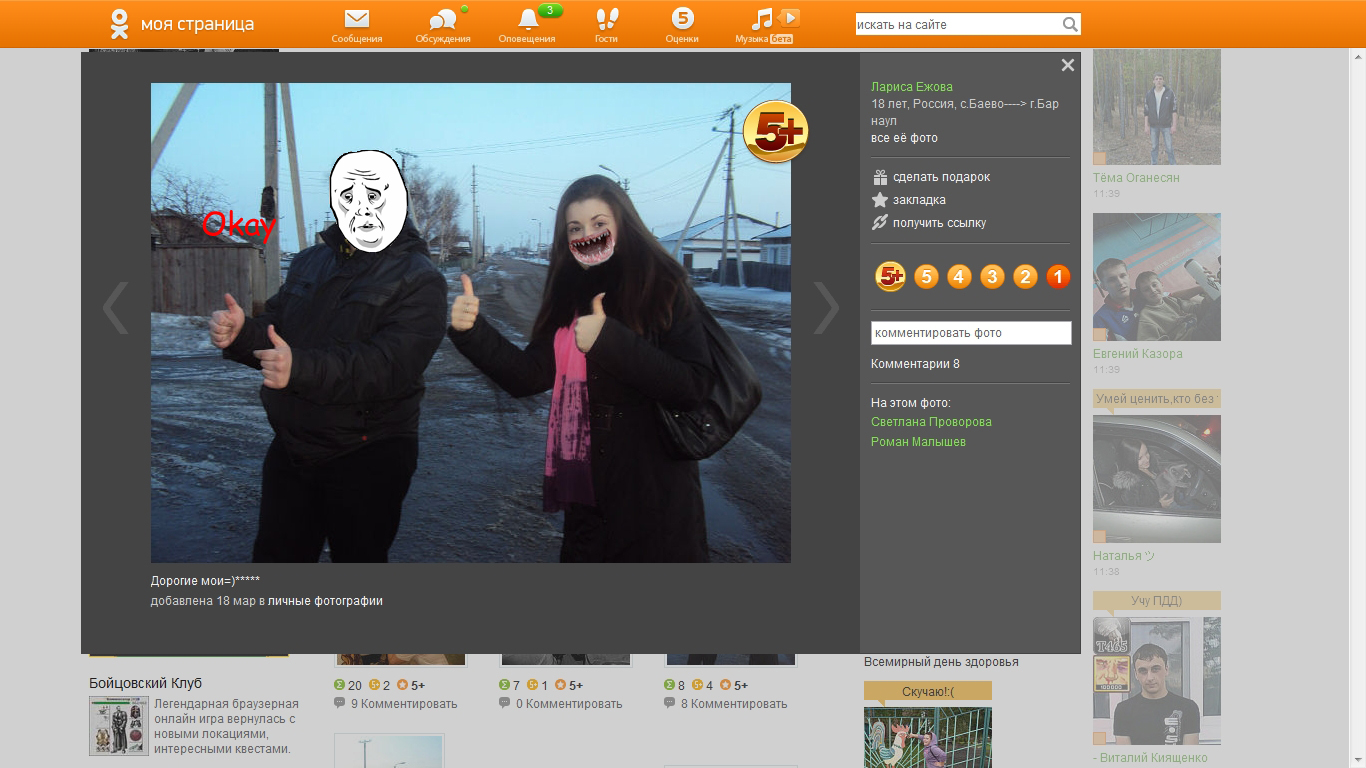Click Виталий Киященко name link
Screen dimensions: 1366x768
pyautogui.click(x=1150, y=758)
